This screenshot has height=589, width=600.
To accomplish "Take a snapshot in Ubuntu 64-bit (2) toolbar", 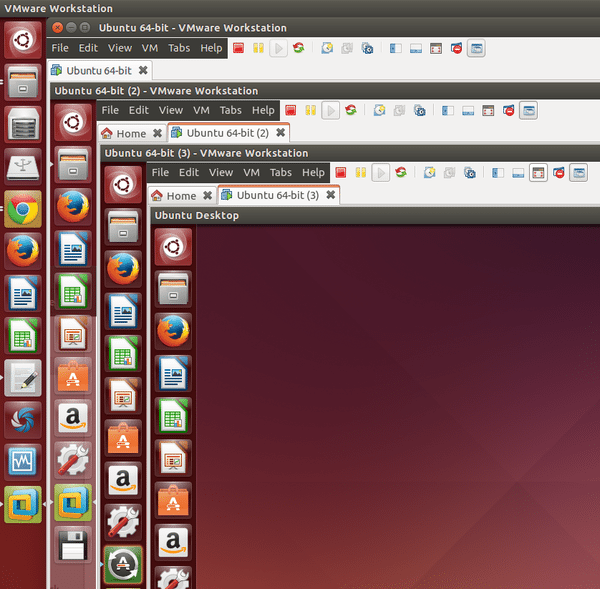I will coord(380,111).
